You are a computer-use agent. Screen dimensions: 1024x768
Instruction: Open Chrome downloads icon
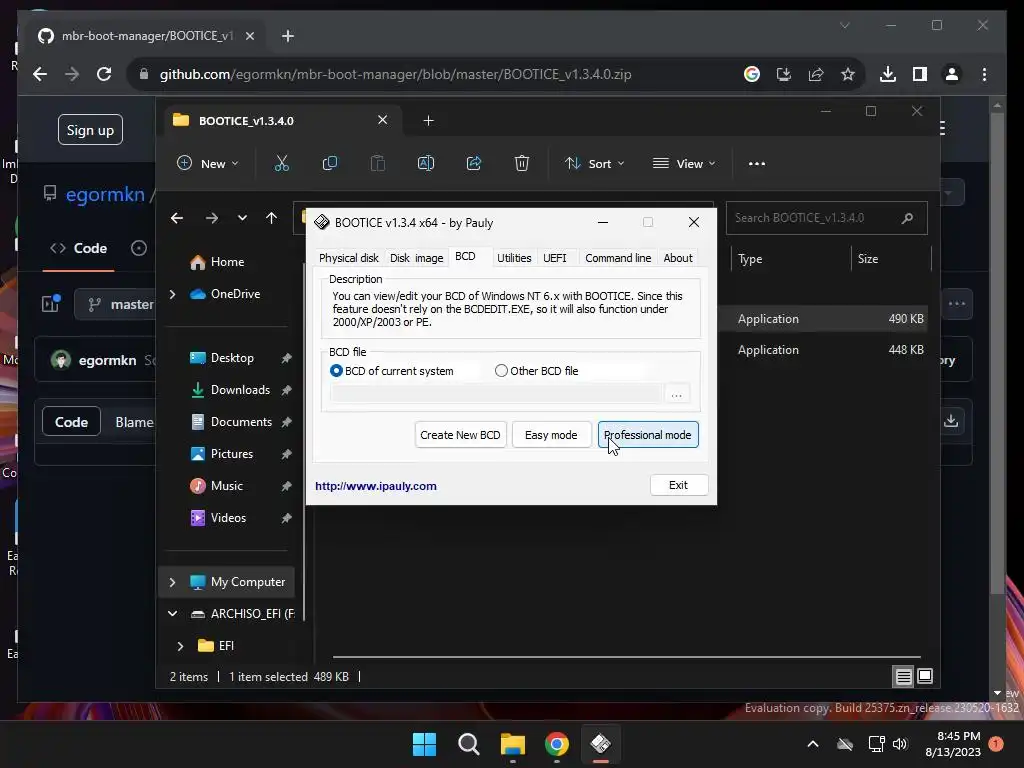(x=888, y=74)
